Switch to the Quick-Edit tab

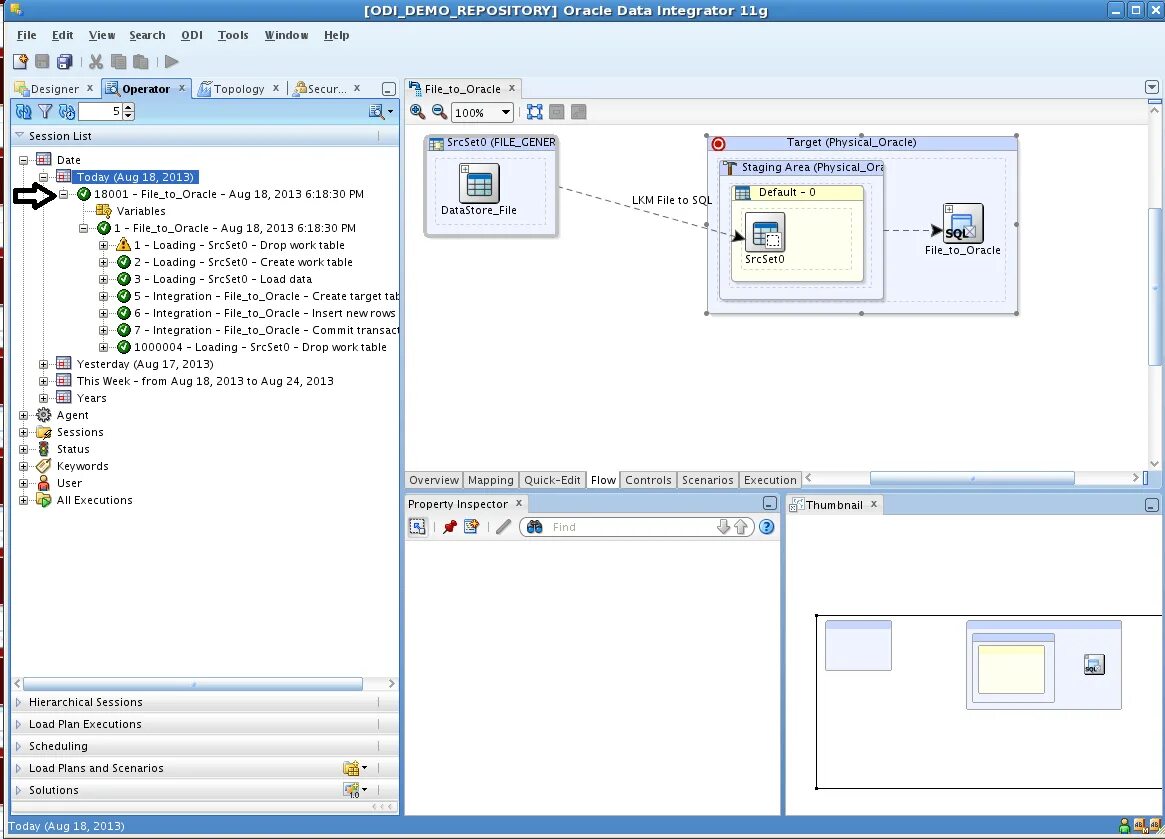coord(552,480)
